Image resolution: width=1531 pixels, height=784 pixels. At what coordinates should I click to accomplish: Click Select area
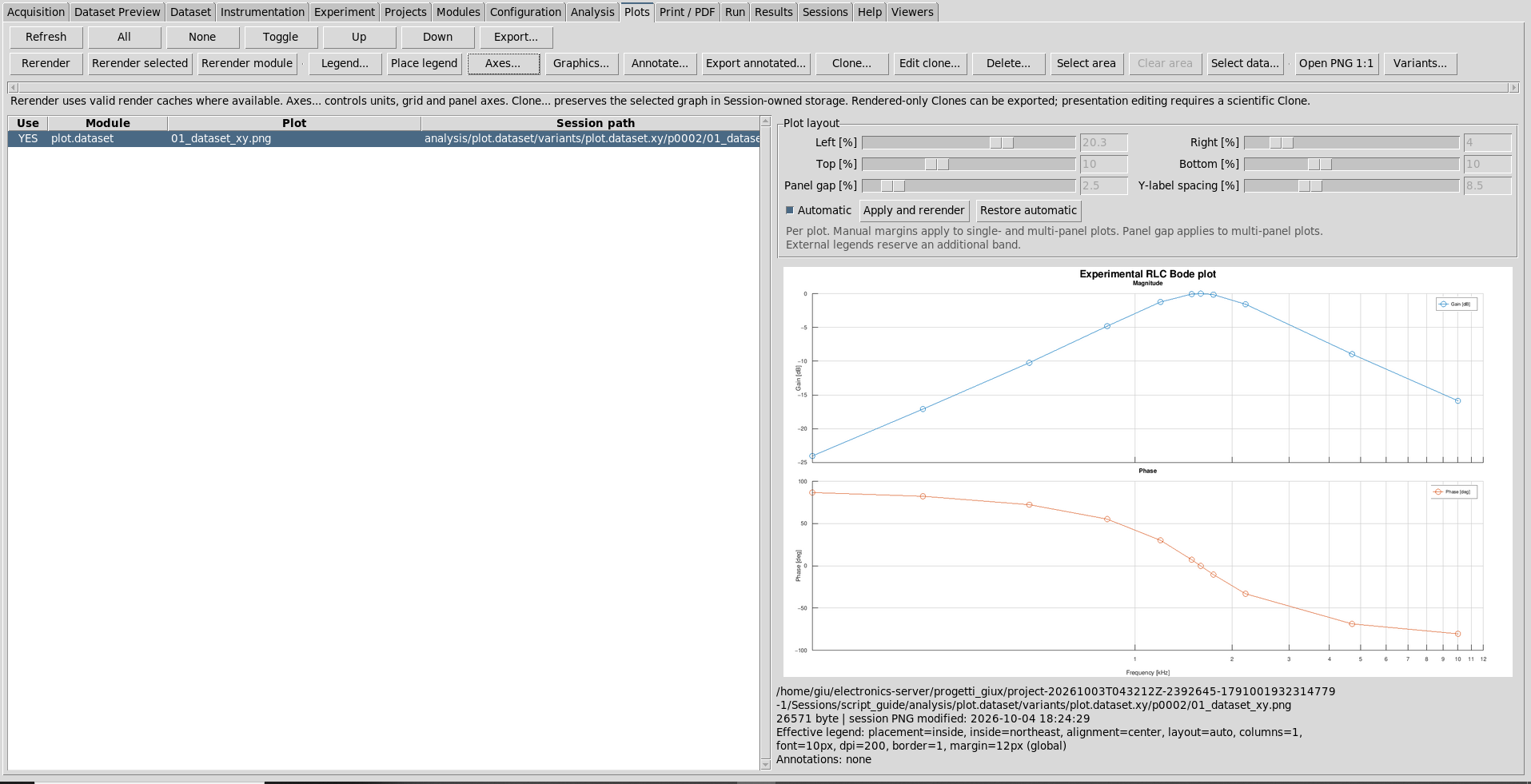tap(1086, 64)
